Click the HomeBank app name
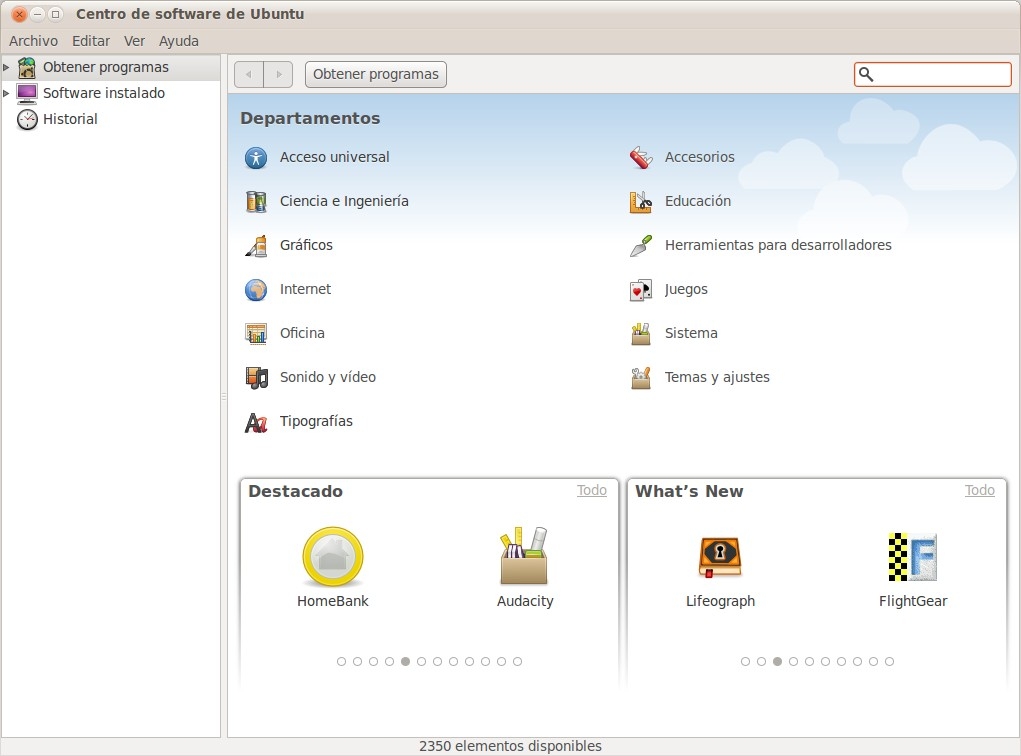This screenshot has height=756, width=1021. (333, 601)
